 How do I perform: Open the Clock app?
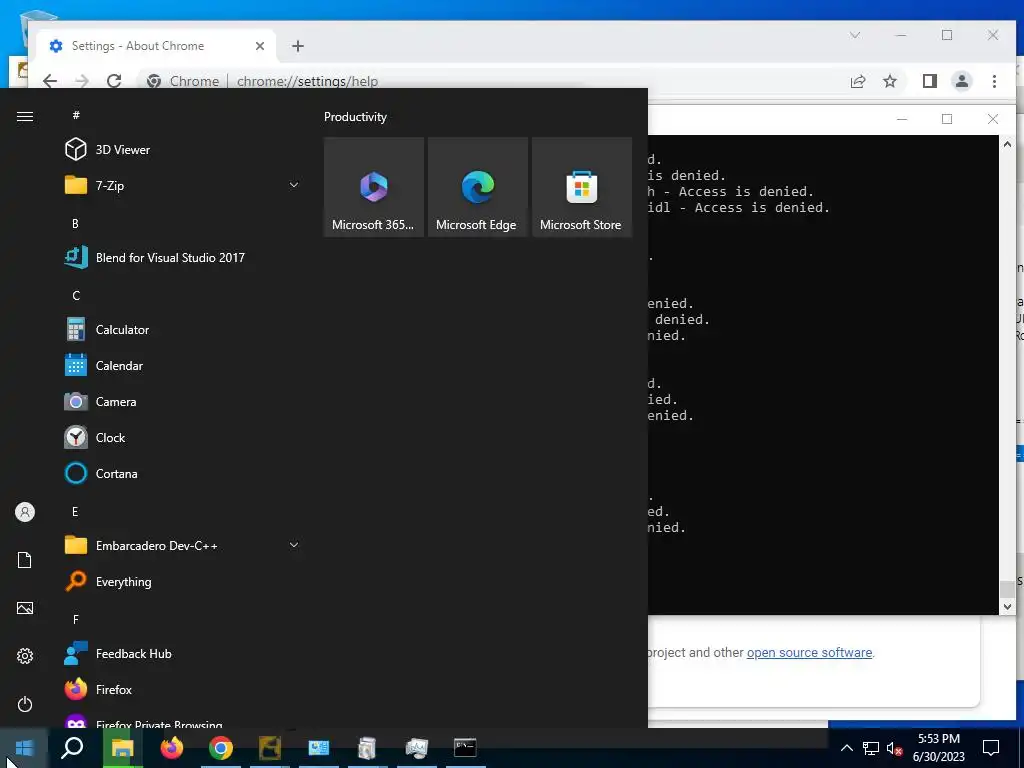coord(183,438)
